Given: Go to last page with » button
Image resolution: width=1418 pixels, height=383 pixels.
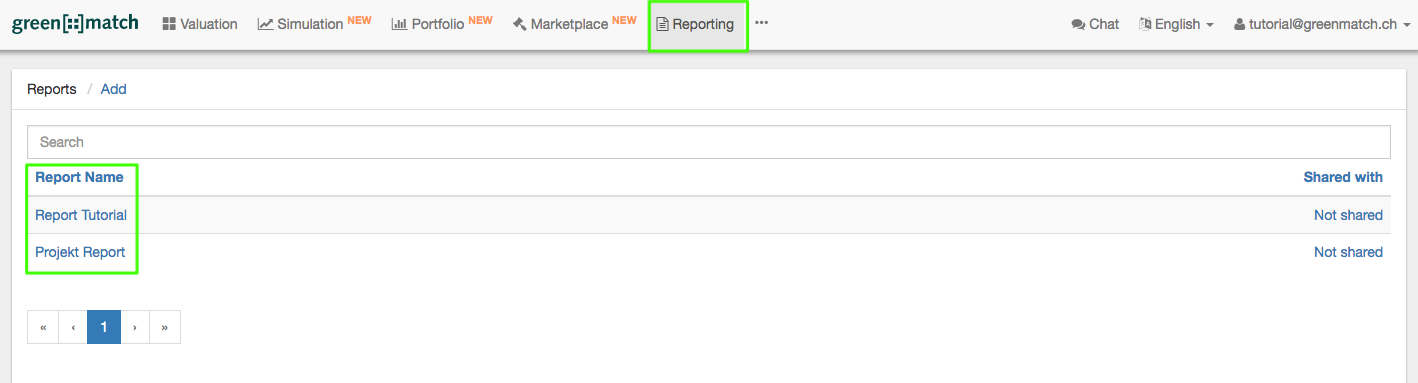Looking at the screenshot, I should tap(165, 327).
